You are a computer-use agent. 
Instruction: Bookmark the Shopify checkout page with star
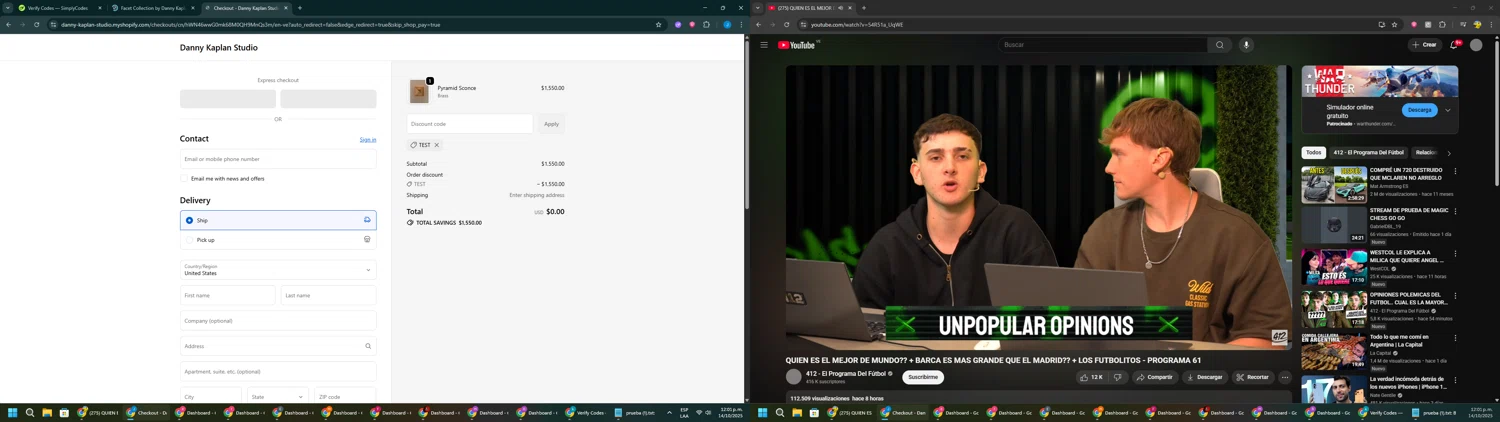point(658,25)
